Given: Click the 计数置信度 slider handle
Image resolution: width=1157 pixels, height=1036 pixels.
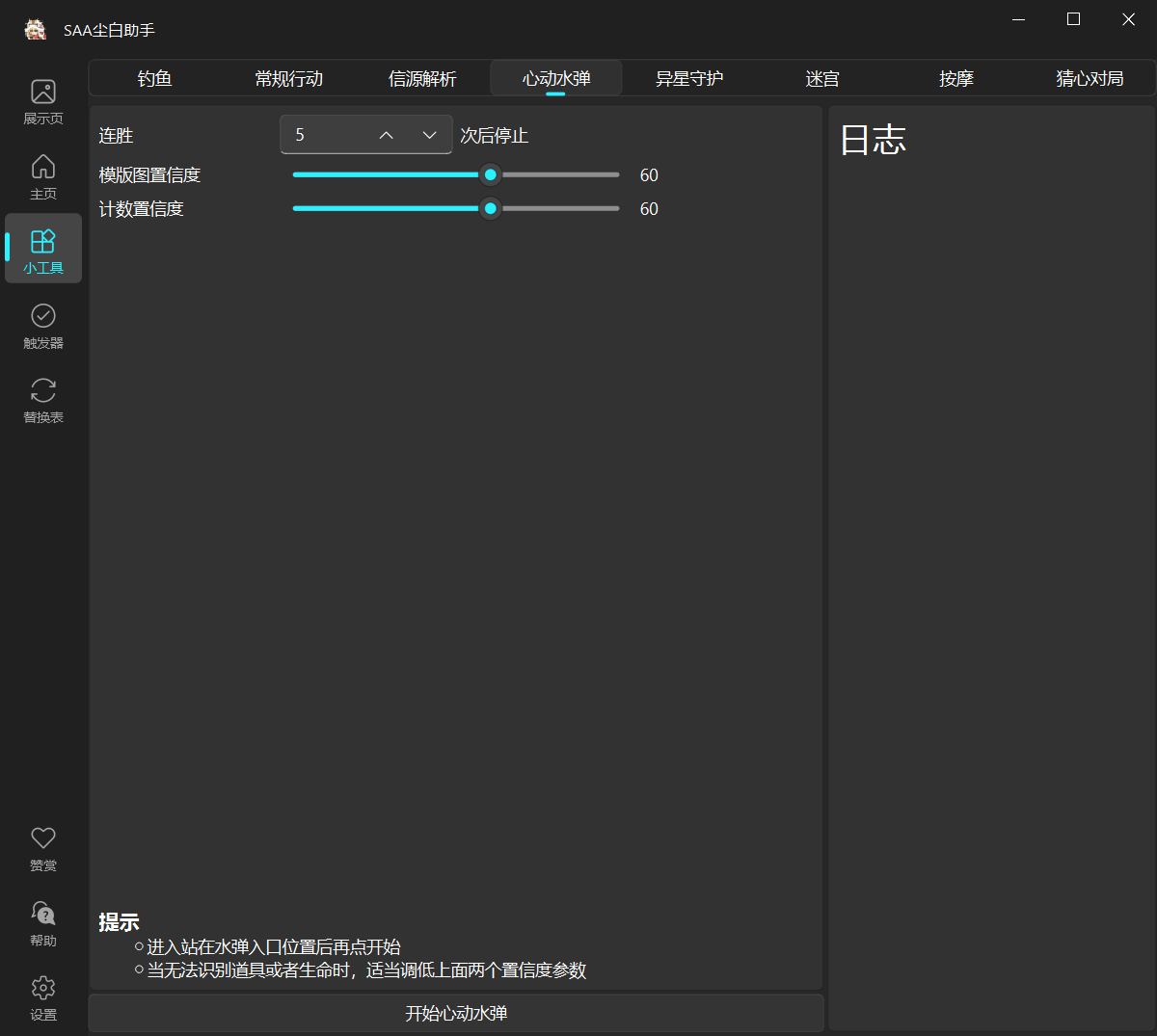Looking at the screenshot, I should (x=491, y=208).
